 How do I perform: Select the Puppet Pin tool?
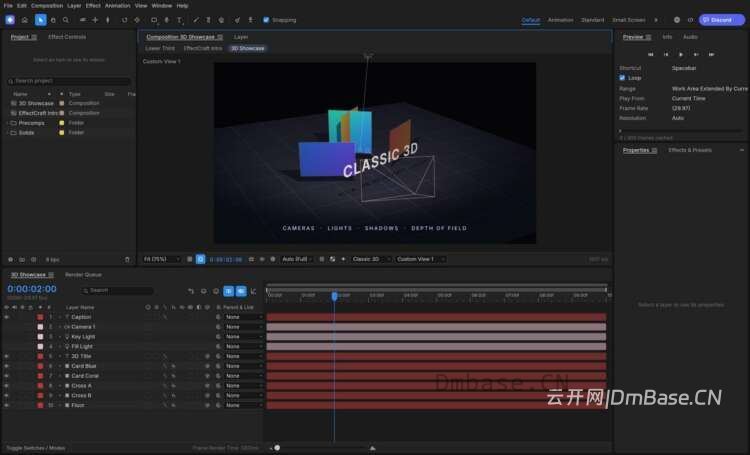coord(250,20)
